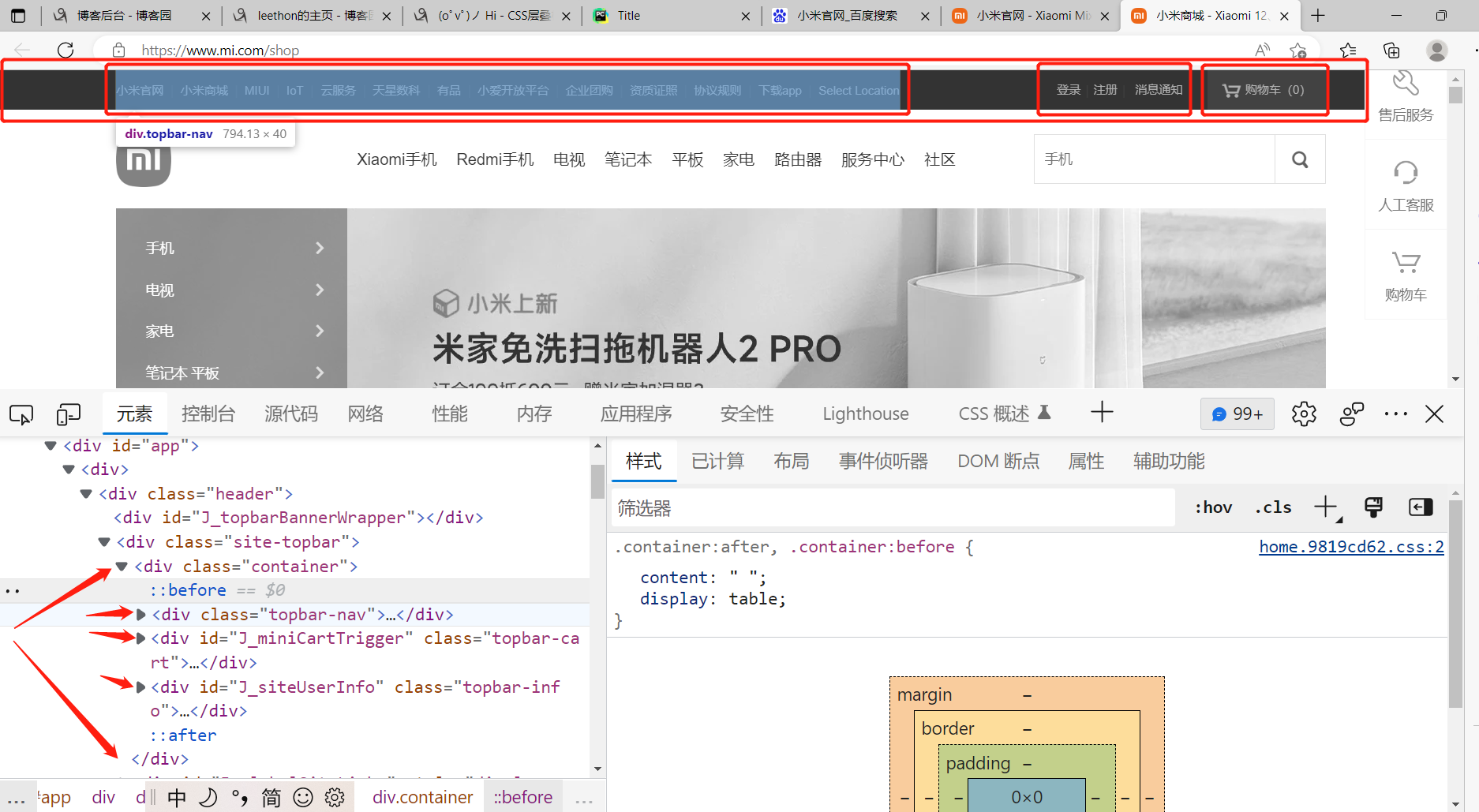1479x812 pixels.
Task: Collapse the div id="app" node
Action: click(x=51, y=446)
